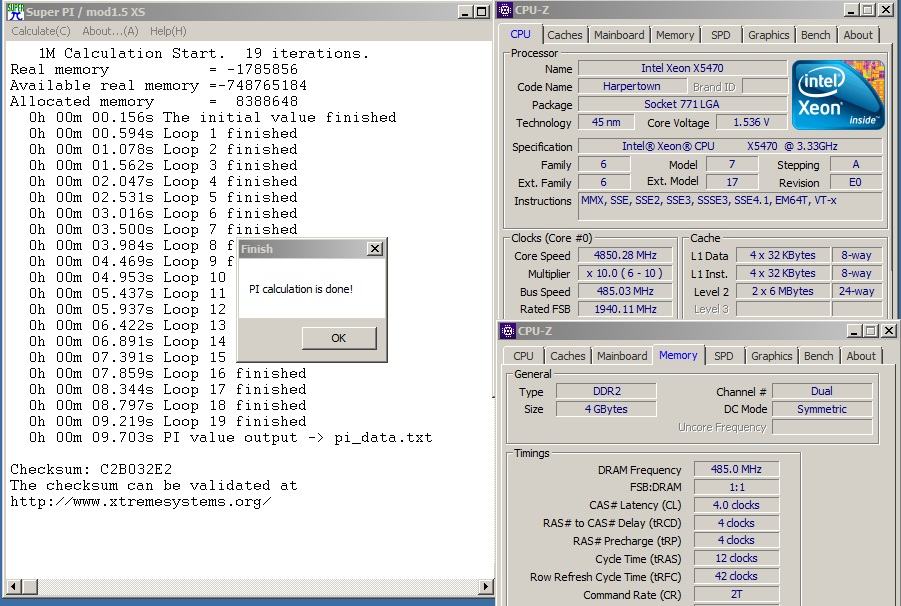Viewport: 901px width, 606px height.
Task: Click the Command Rate value 2T
Action: click(x=736, y=594)
